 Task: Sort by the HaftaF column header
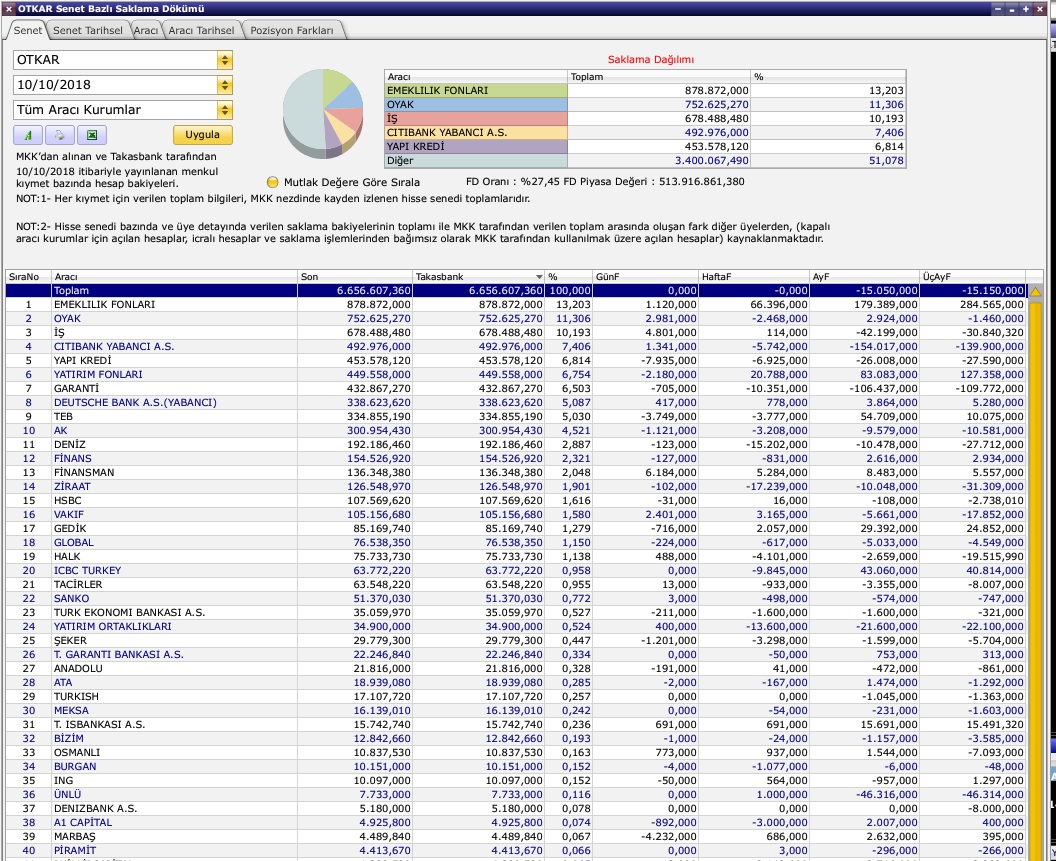(754, 277)
